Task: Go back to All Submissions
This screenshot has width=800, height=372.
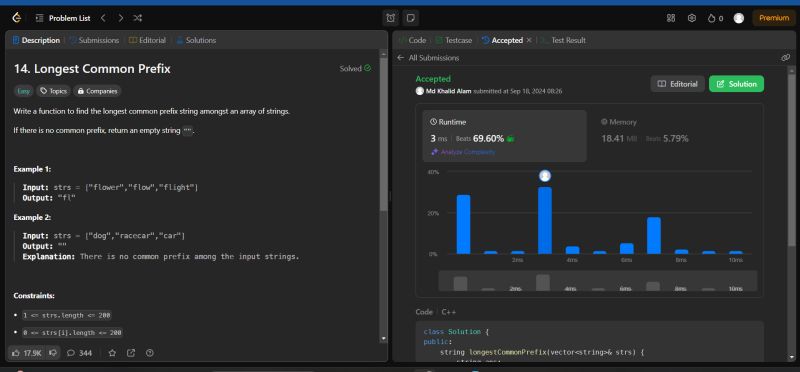Action: (x=428, y=58)
